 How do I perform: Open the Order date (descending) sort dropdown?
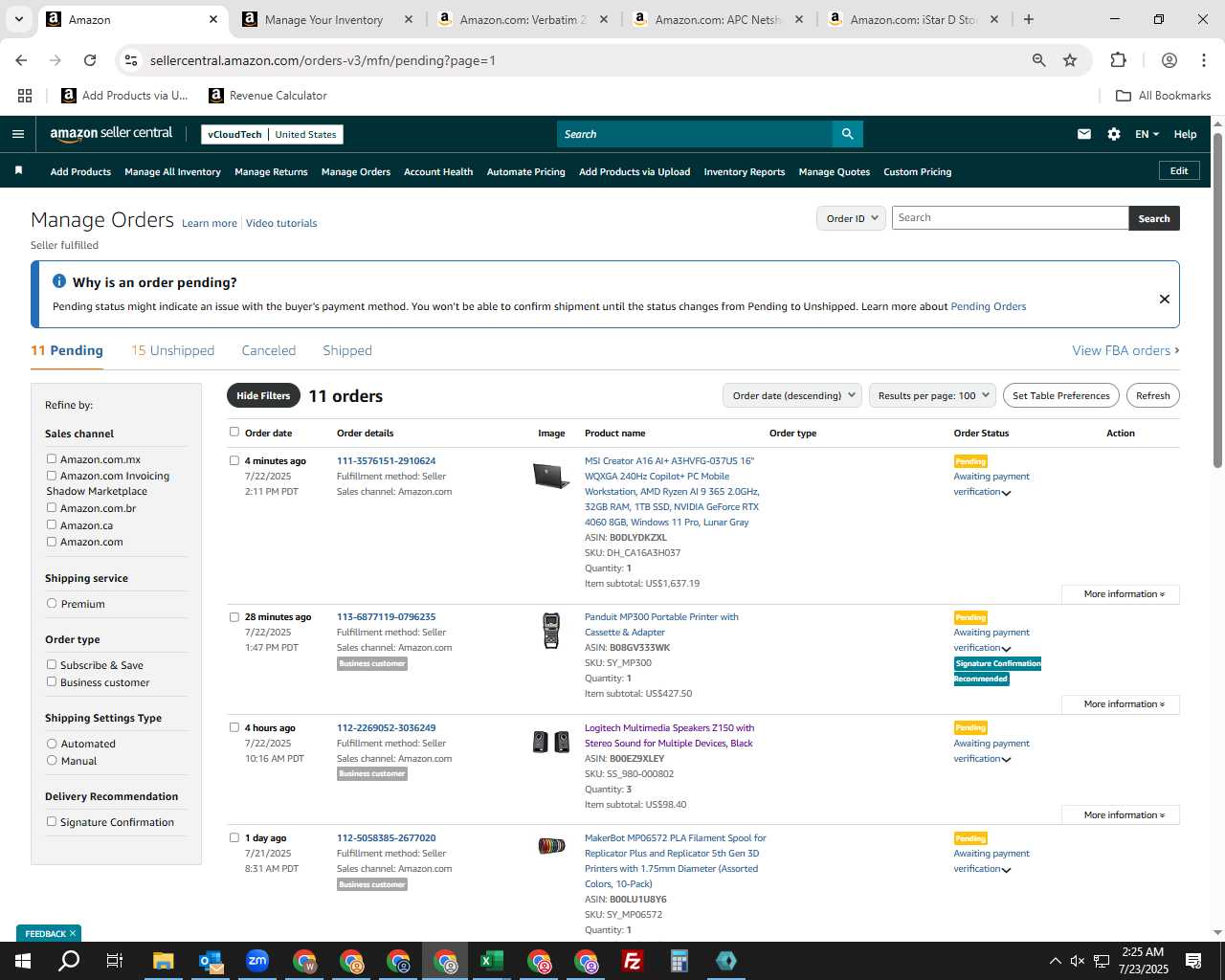click(791, 395)
